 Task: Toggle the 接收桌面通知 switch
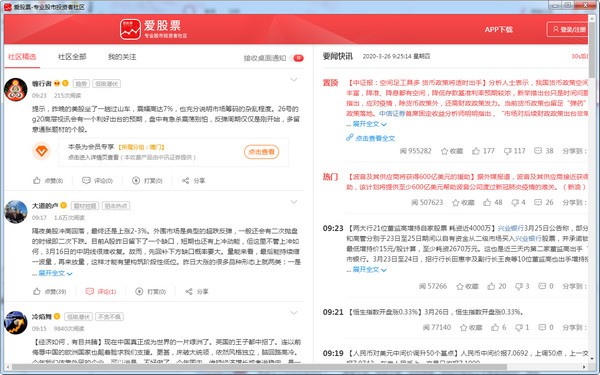click(x=298, y=58)
